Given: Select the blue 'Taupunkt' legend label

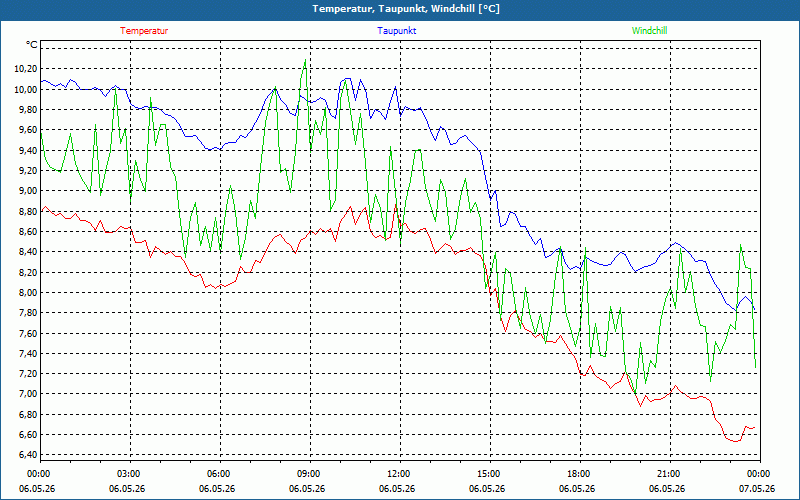Looking at the screenshot, I should [x=396, y=31].
